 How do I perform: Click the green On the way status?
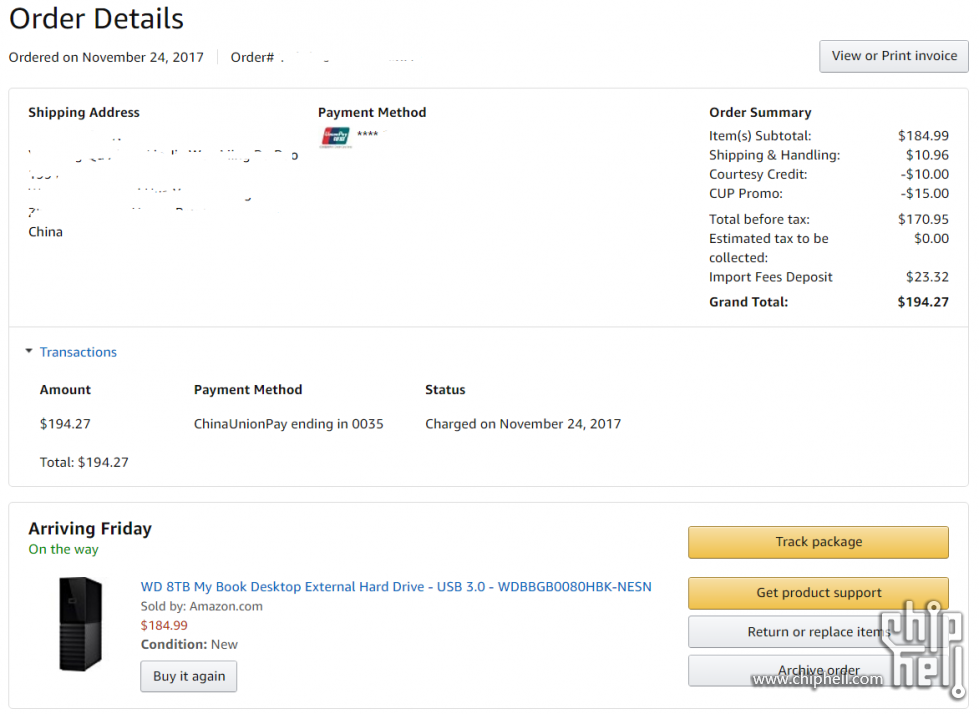pyautogui.click(x=63, y=549)
